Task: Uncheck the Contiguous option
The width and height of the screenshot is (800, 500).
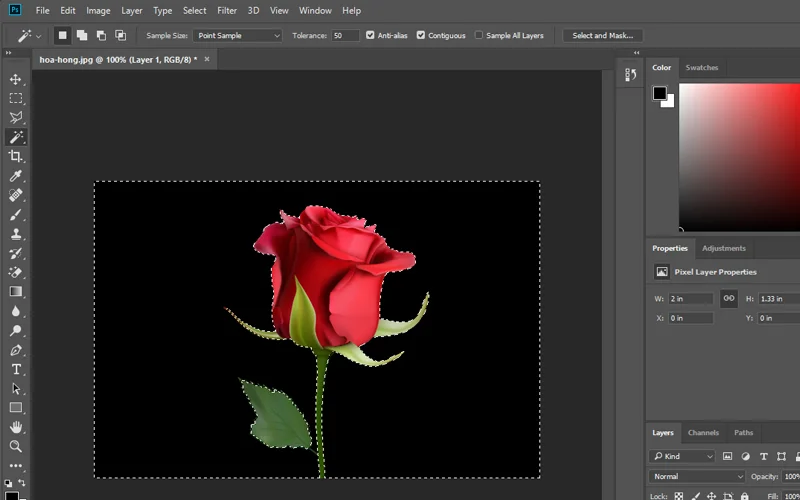Action: (x=421, y=35)
